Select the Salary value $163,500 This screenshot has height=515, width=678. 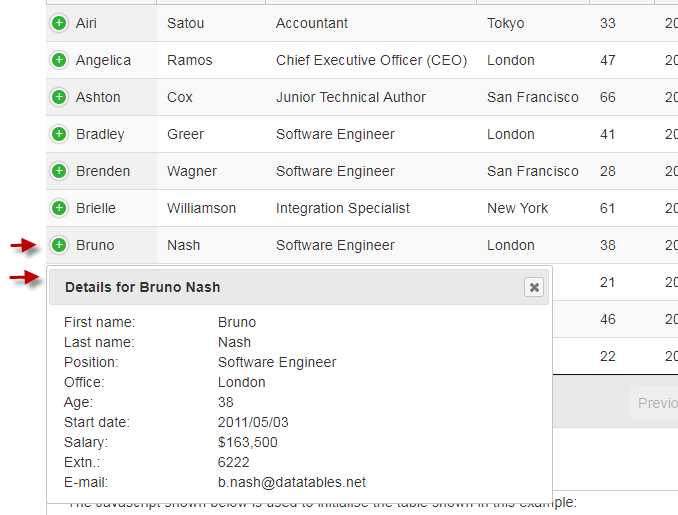[248, 442]
